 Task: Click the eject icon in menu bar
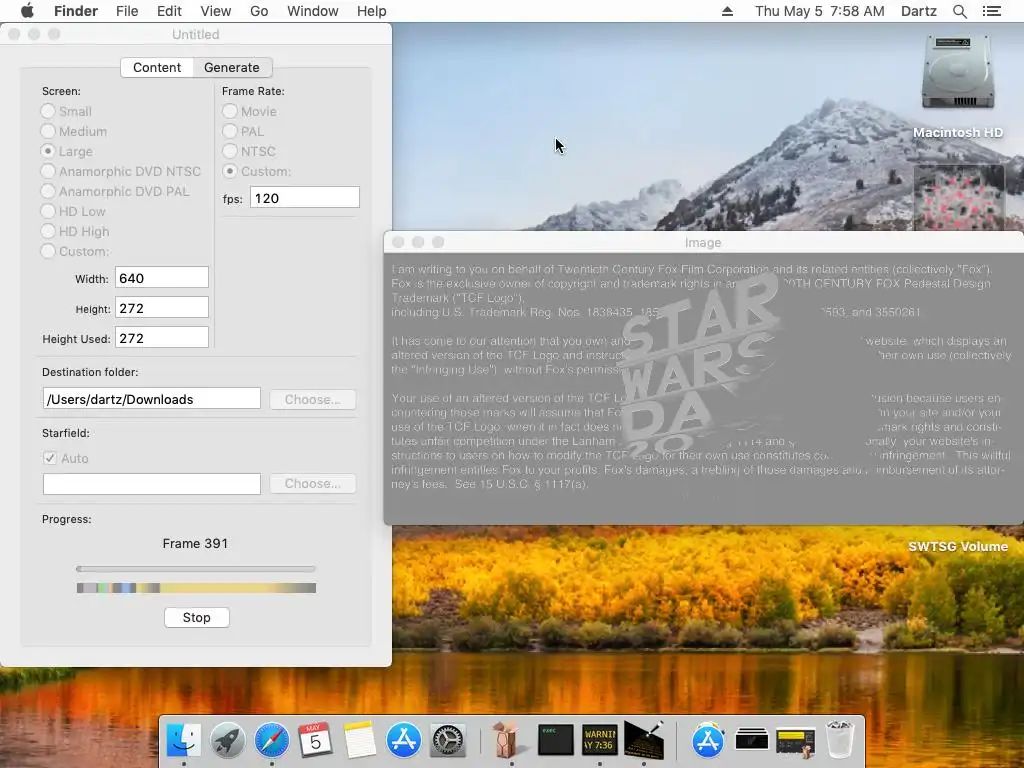pos(727,11)
